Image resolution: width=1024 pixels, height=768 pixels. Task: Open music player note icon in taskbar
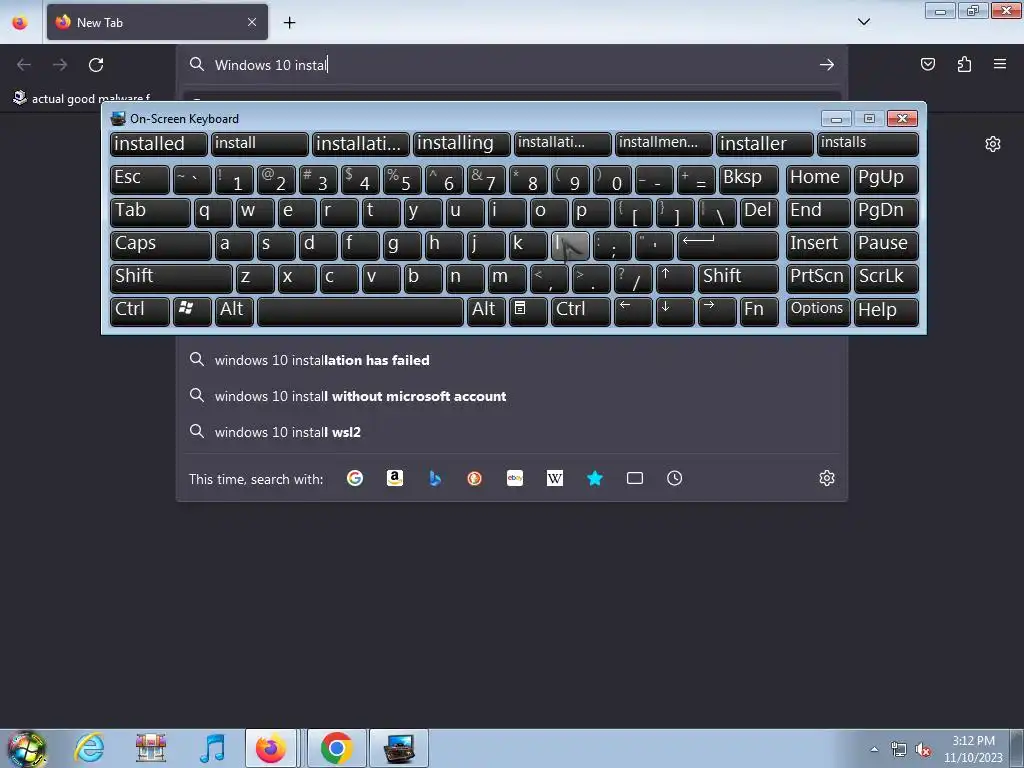point(213,748)
